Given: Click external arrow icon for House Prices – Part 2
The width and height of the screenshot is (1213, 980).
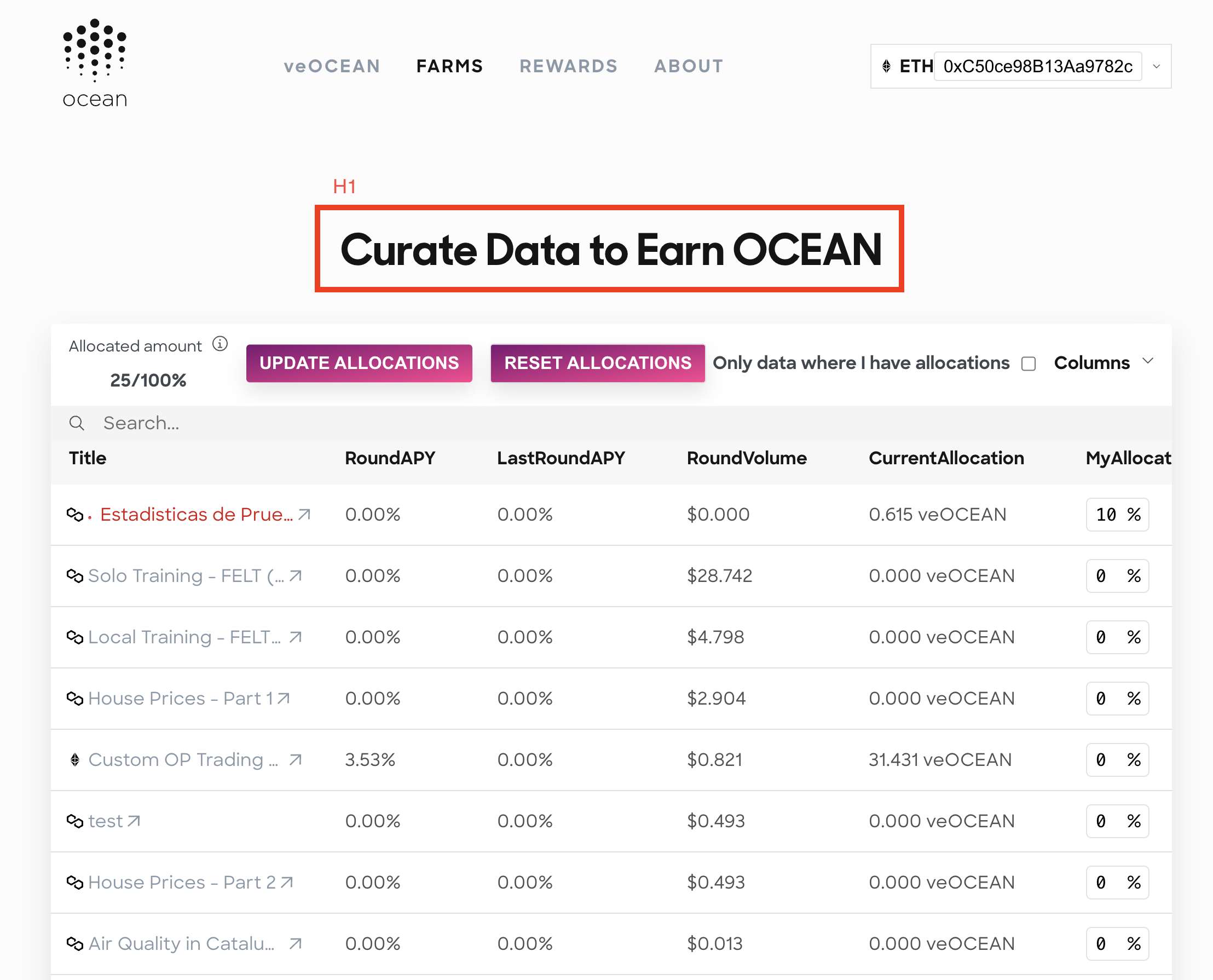Looking at the screenshot, I should click(x=287, y=883).
